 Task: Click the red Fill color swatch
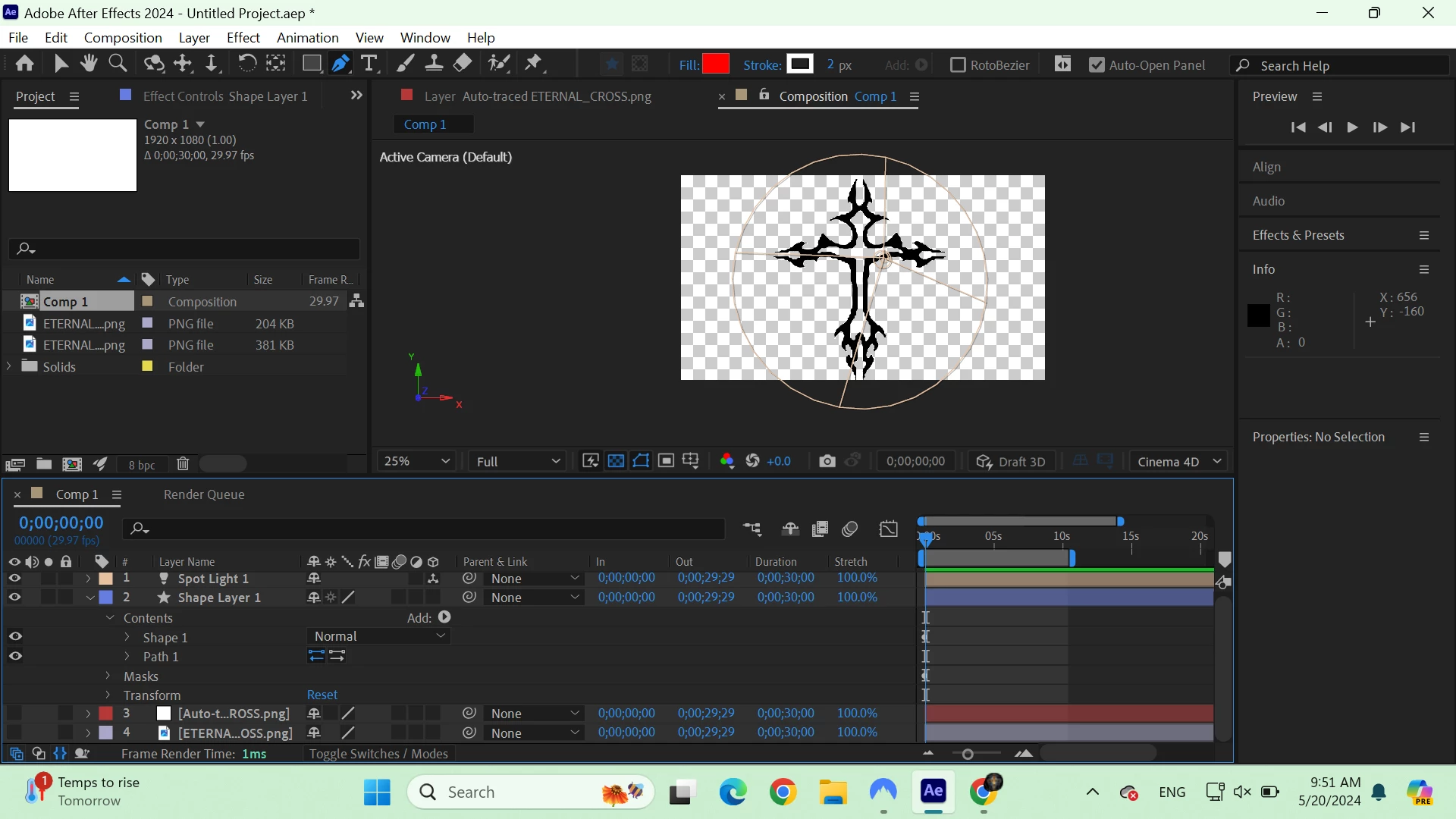coord(716,64)
